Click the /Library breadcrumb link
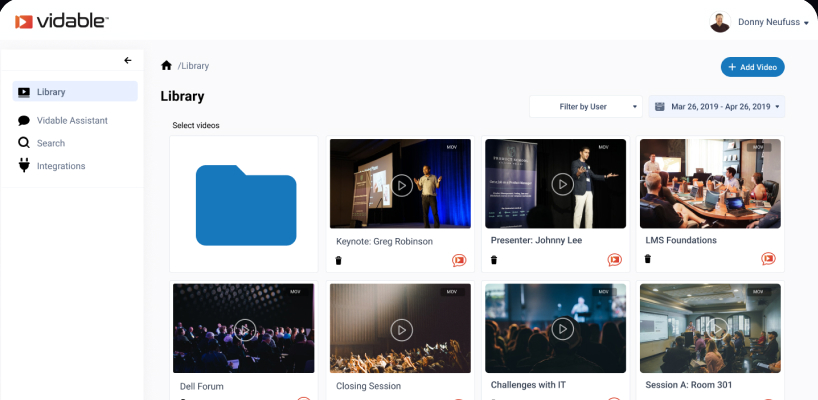The width and height of the screenshot is (818, 400). pos(193,66)
